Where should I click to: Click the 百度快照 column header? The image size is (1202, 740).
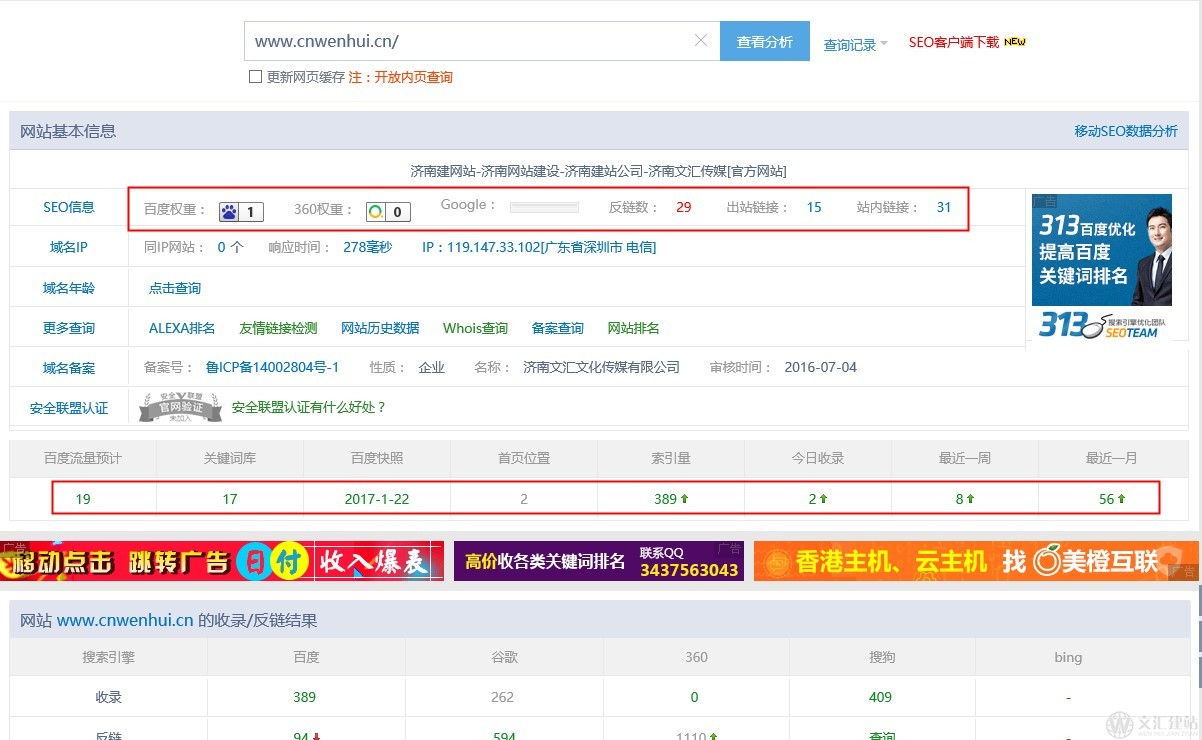(x=377, y=458)
